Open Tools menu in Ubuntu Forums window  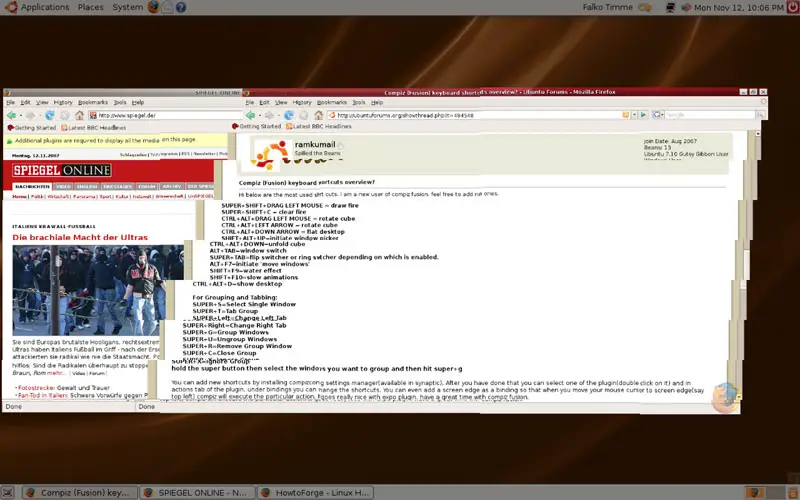point(359,102)
